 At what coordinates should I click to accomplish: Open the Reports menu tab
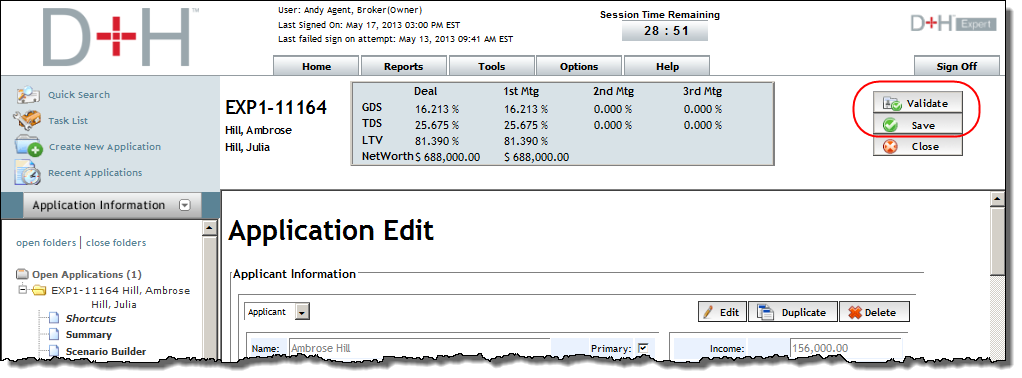(403, 66)
